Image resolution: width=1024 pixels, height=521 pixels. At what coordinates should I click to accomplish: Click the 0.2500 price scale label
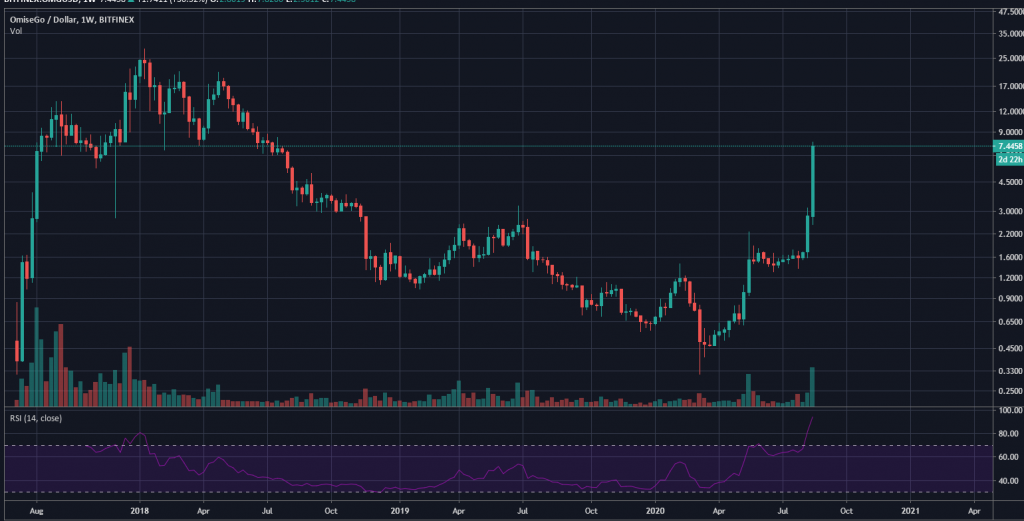(x=1008, y=391)
